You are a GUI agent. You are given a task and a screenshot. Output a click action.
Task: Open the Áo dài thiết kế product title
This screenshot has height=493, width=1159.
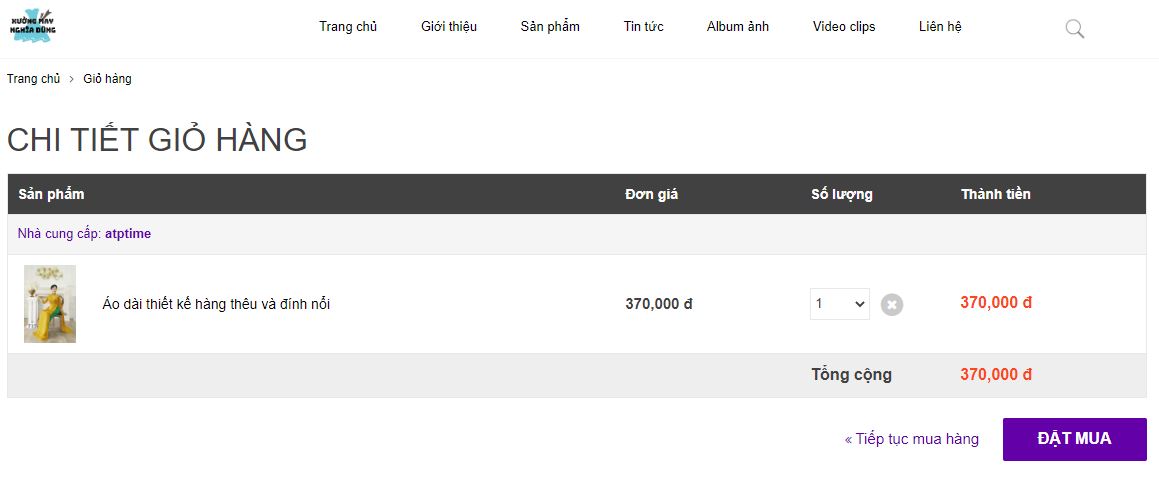[216, 304]
